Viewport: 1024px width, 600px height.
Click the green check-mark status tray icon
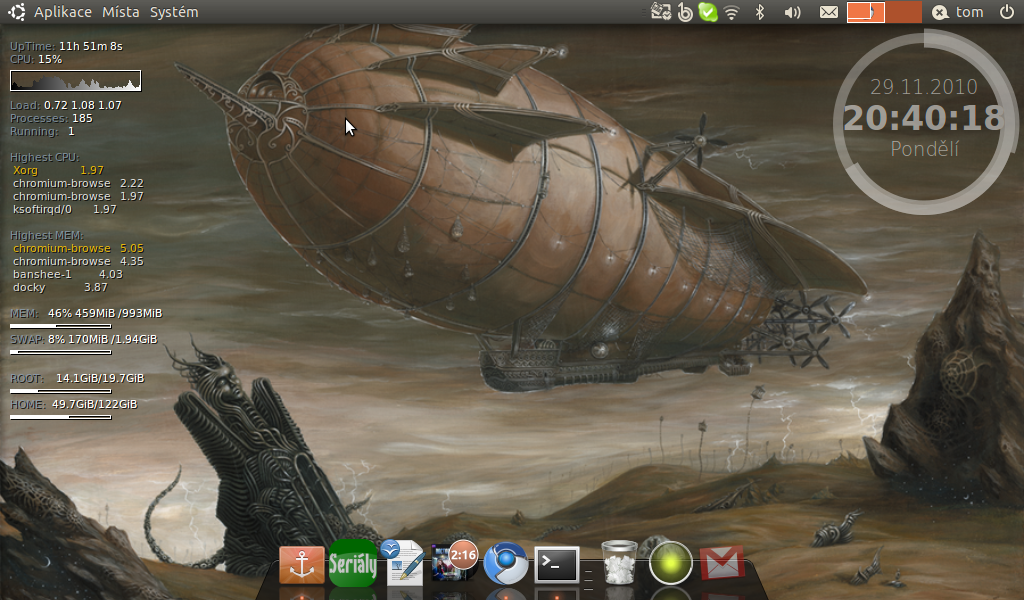(707, 12)
